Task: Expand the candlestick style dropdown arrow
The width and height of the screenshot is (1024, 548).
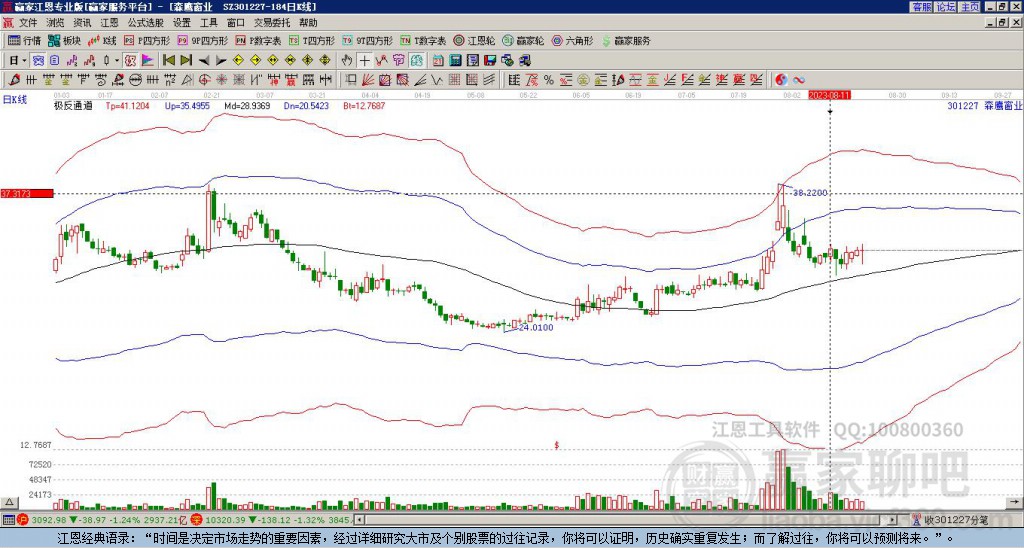Action: coord(117,61)
